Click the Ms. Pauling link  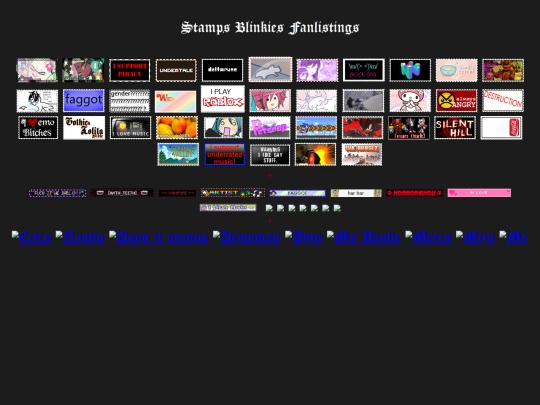tap(364, 238)
